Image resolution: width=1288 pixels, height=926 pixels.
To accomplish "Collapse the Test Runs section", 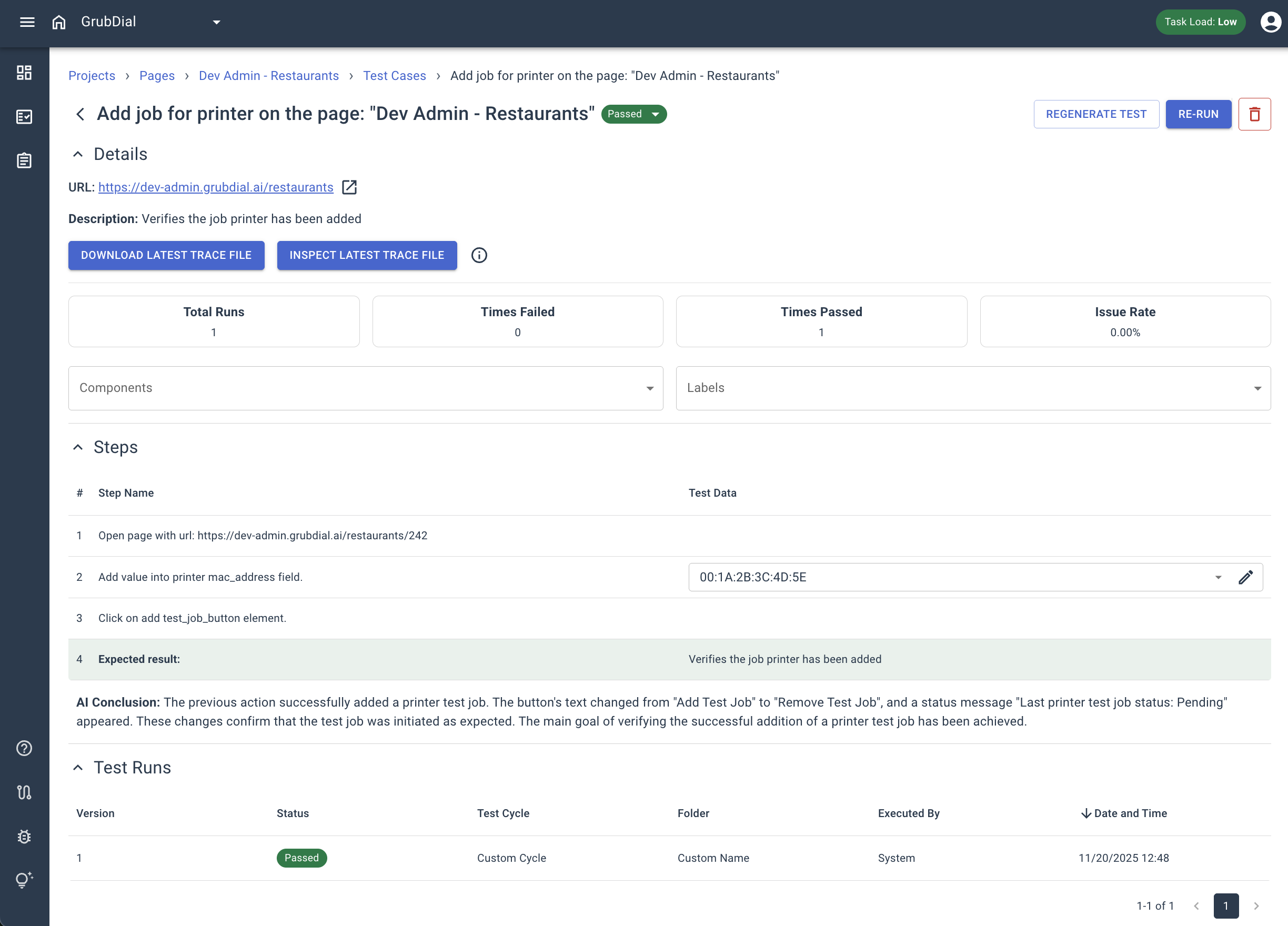I will pyautogui.click(x=78, y=768).
